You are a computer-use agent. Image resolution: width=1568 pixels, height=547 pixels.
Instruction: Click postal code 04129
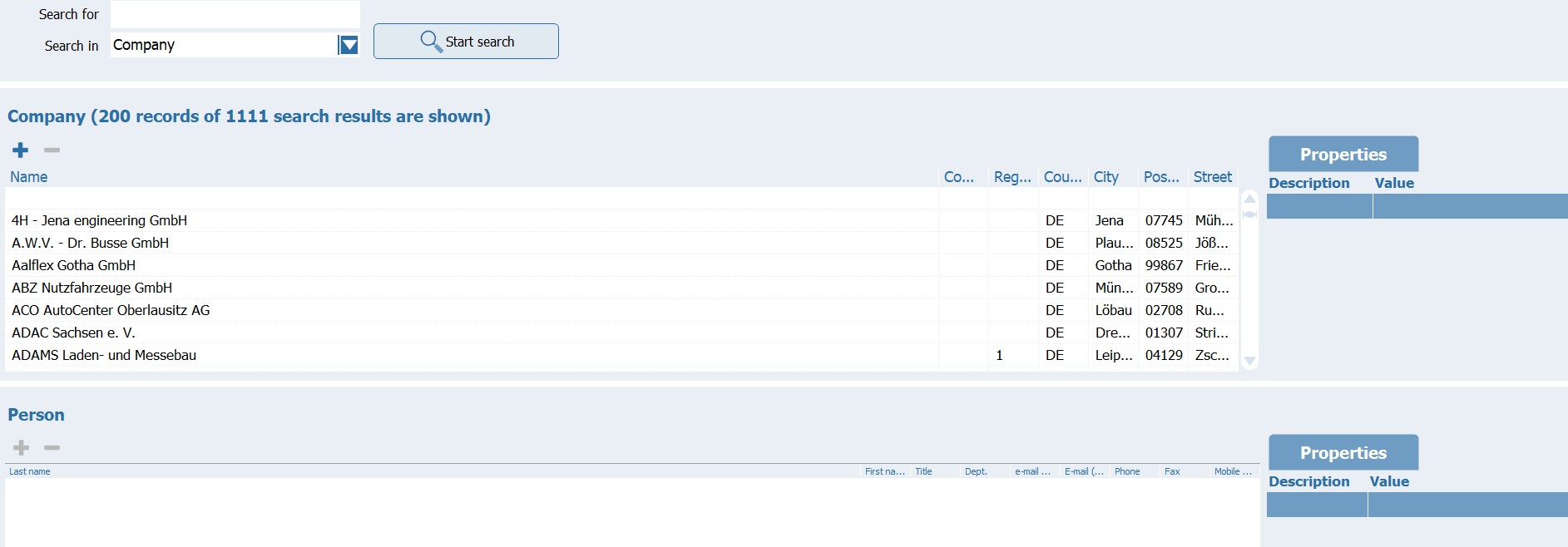coord(1164,355)
